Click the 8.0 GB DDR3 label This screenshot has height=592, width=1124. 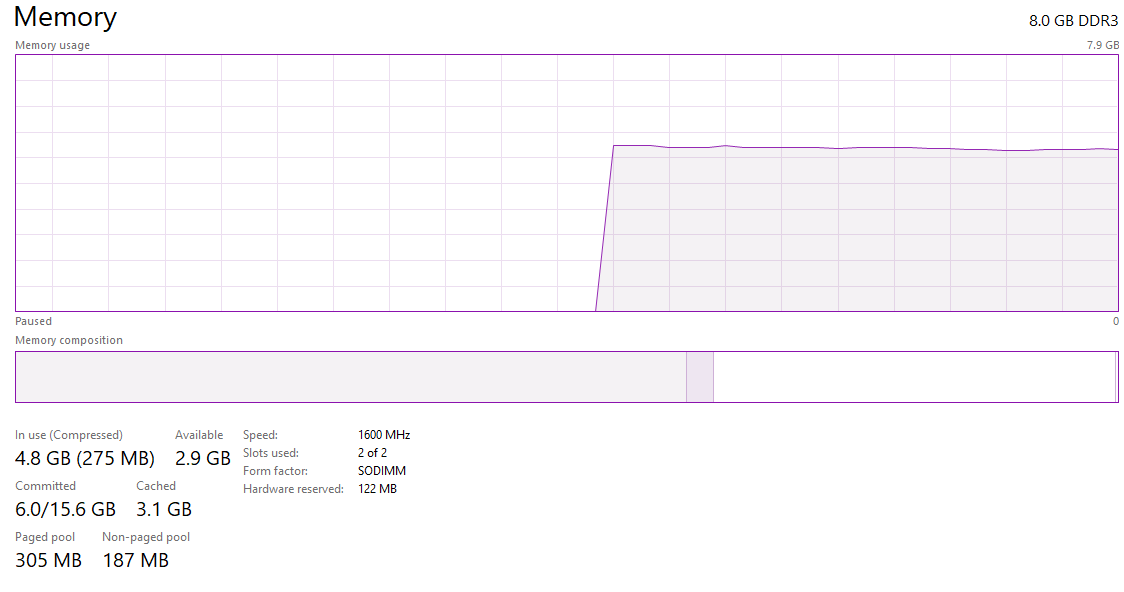[1073, 21]
